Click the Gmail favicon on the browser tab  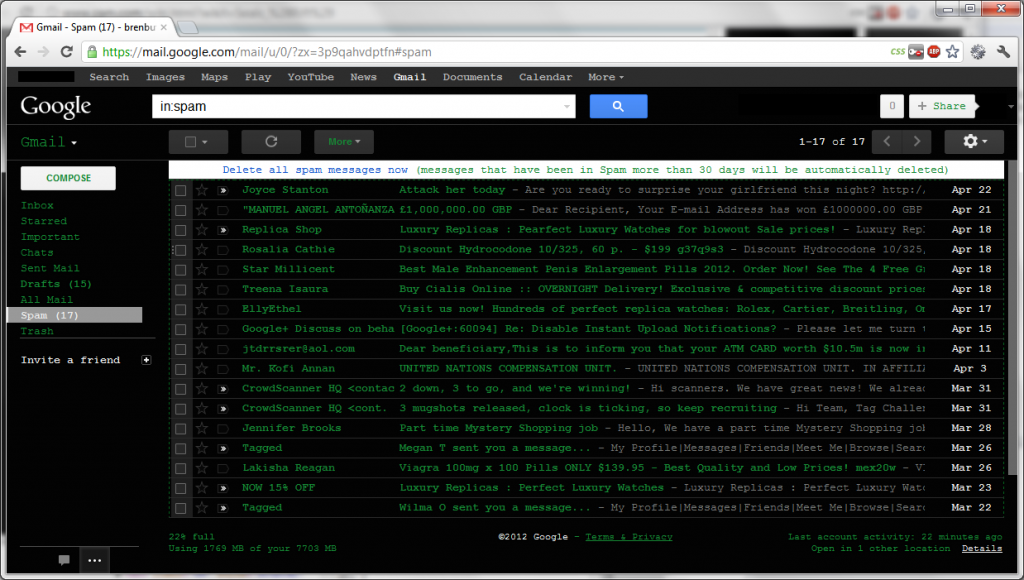click(26, 27)
